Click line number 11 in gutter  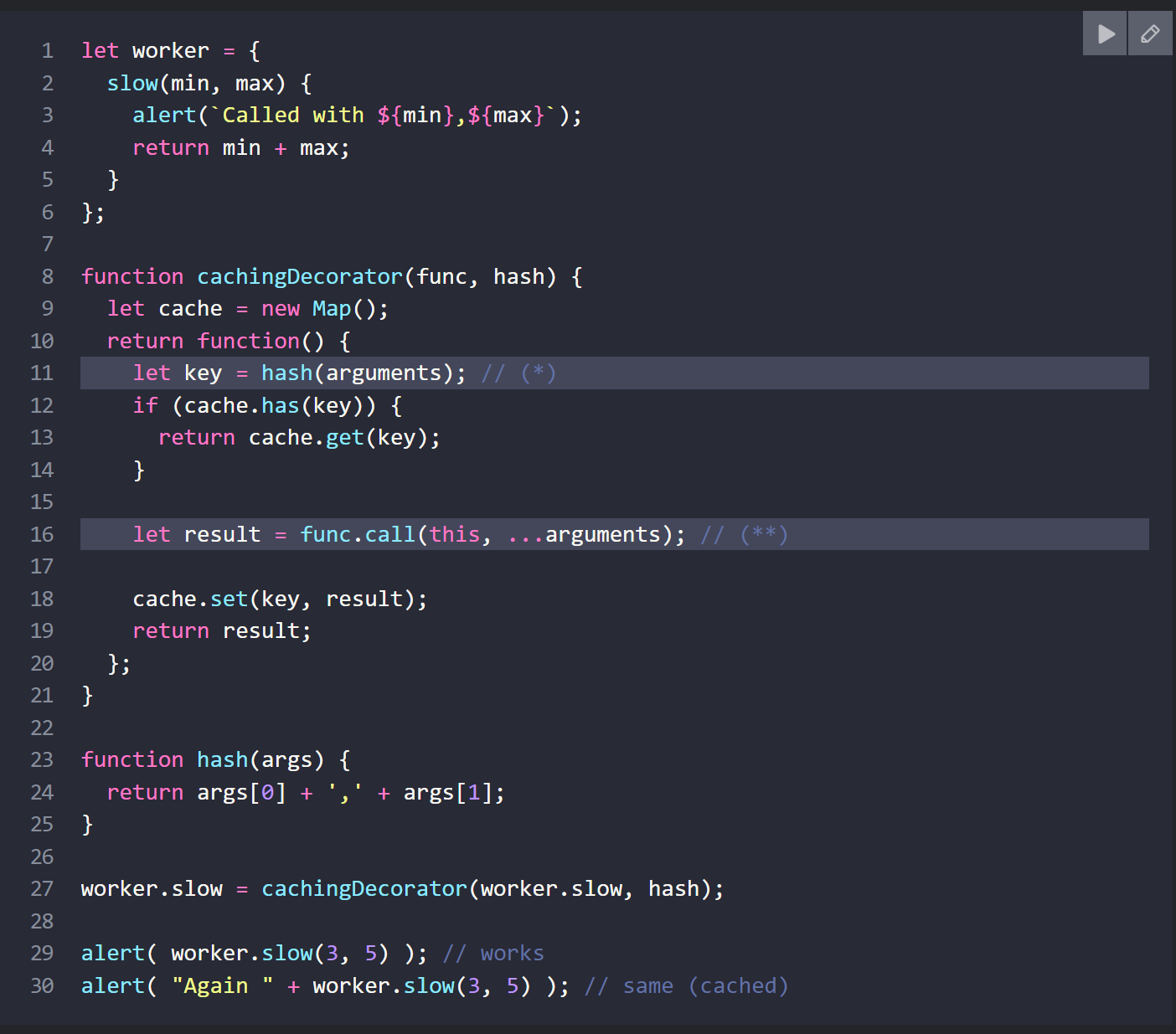tap(42, 373)
